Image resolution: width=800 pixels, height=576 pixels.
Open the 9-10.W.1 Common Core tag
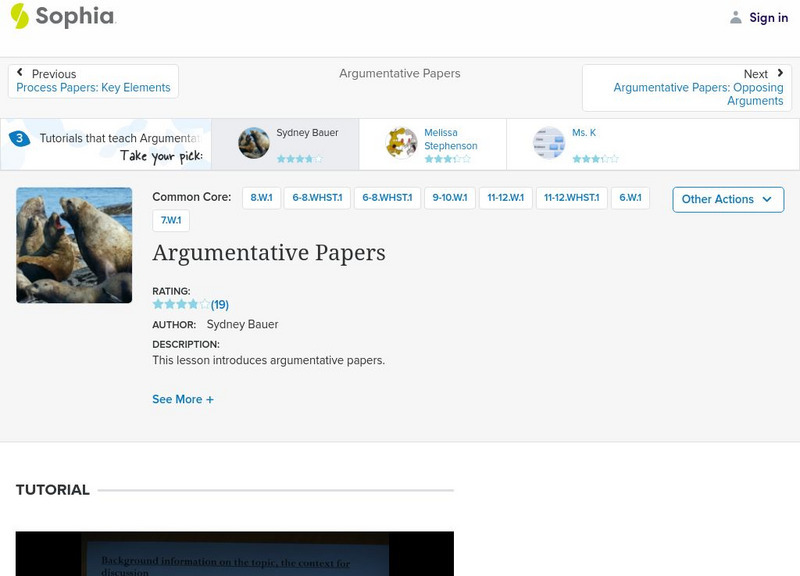coord(450,198)
